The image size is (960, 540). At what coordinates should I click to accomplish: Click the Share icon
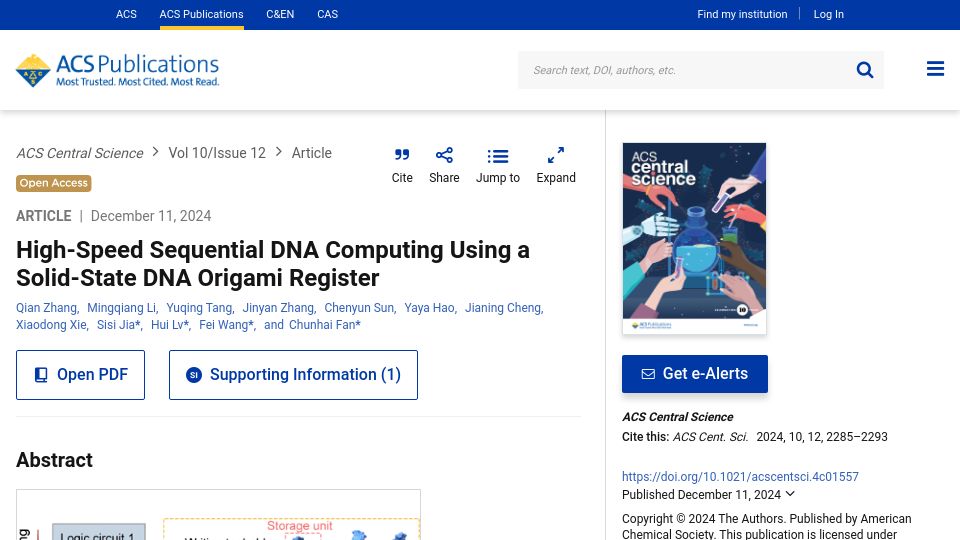(444, 155)
